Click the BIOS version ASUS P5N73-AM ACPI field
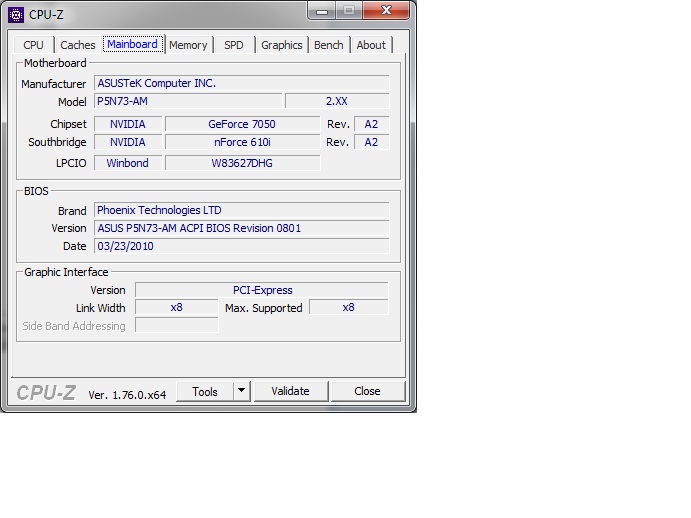This screenshot has height=518, width=691. click(241, 228)
